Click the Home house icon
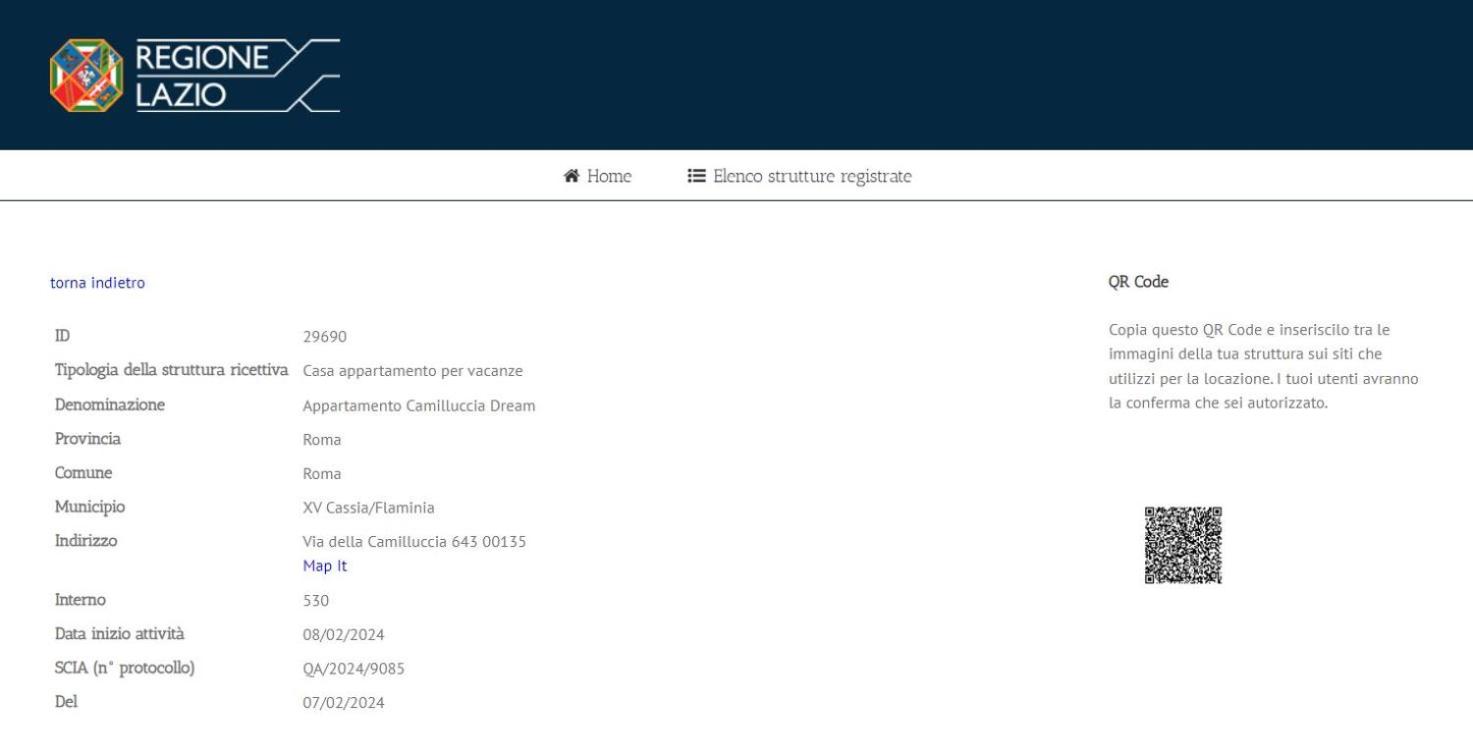Viewport: 1473px width, 754px height. coord(572,177)
